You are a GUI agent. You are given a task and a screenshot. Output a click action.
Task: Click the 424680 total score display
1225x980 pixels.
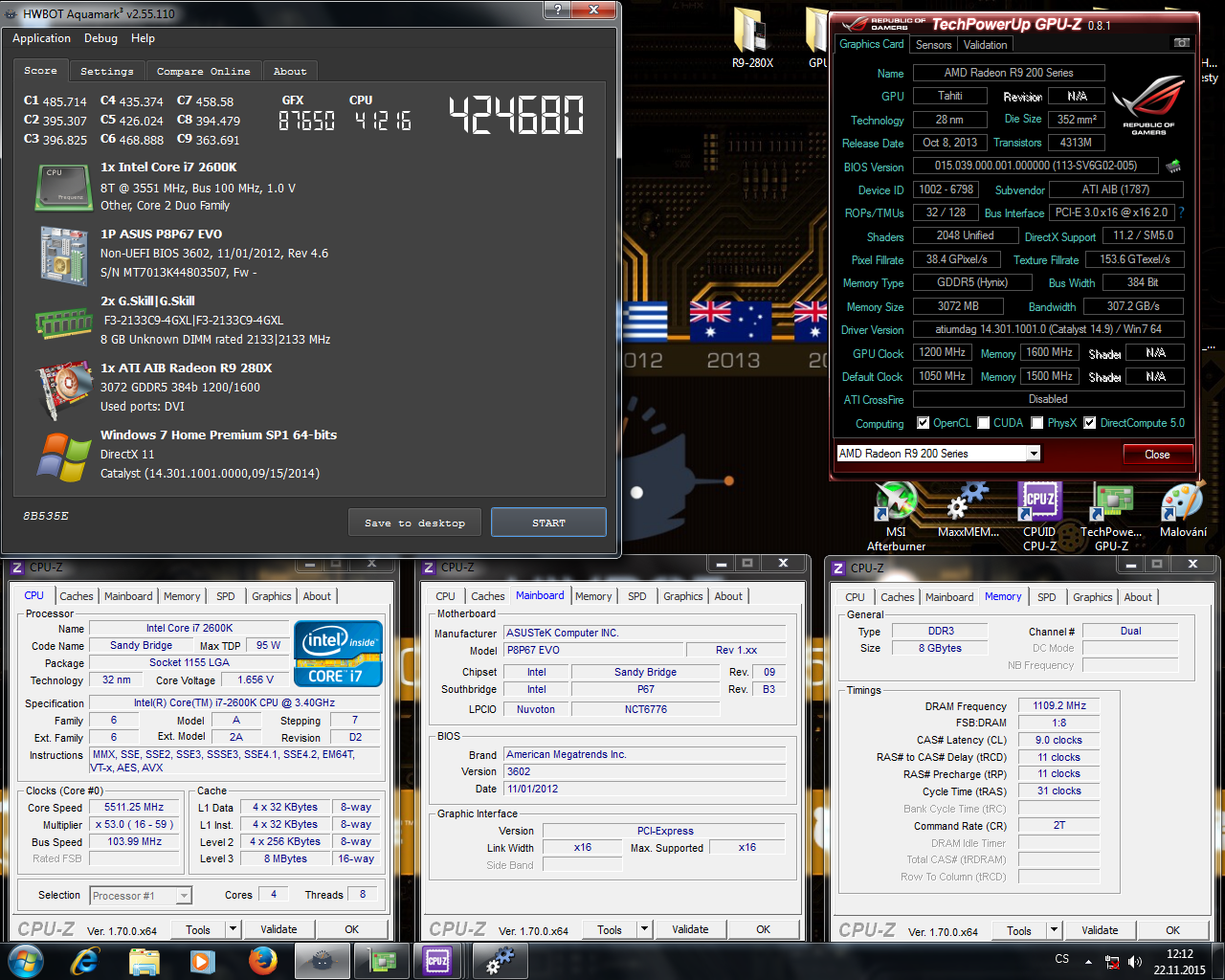[517, 115]
